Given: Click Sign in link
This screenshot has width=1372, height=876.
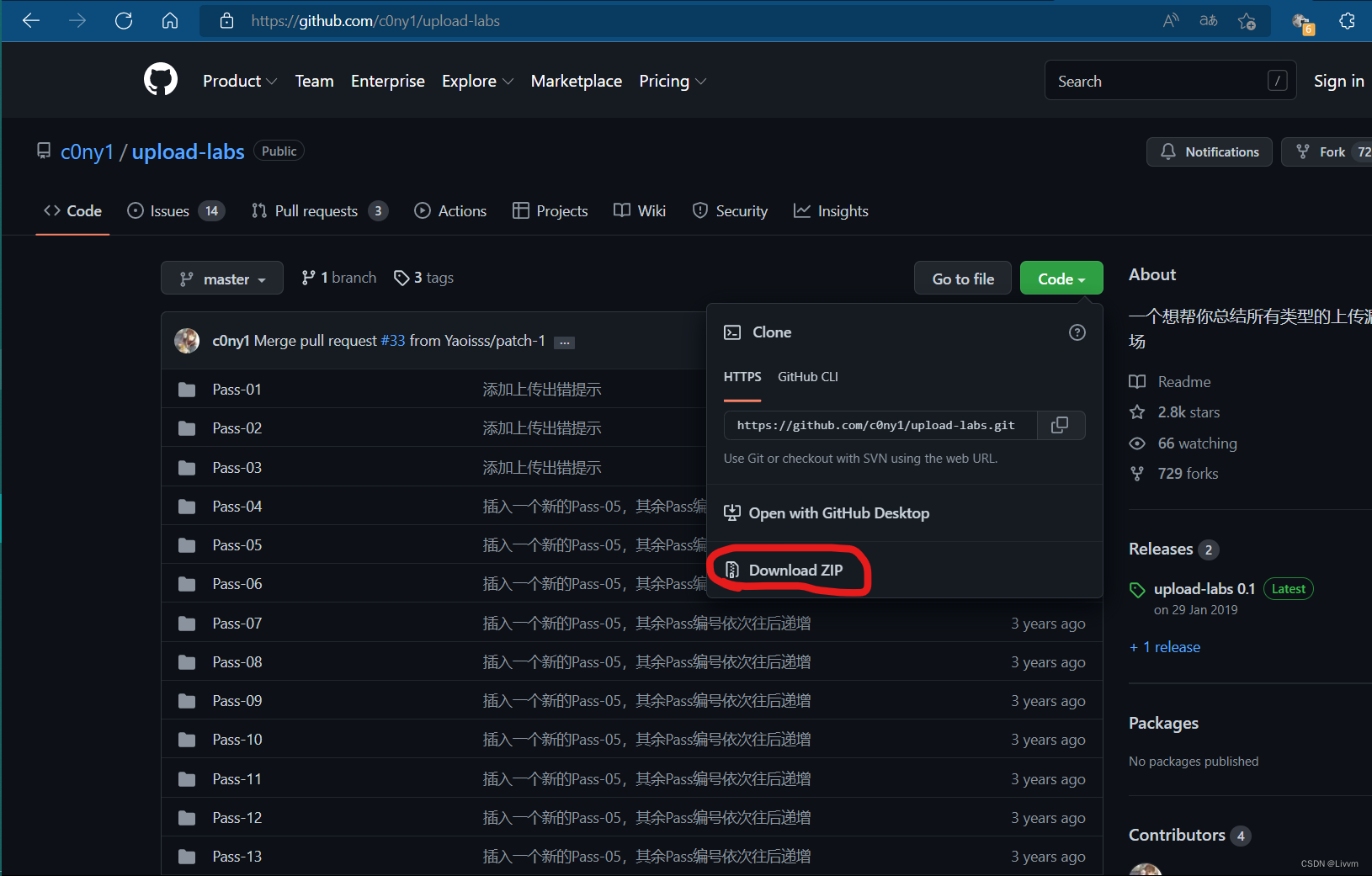Looking at the screenshot, I should tap(1339, 81).
